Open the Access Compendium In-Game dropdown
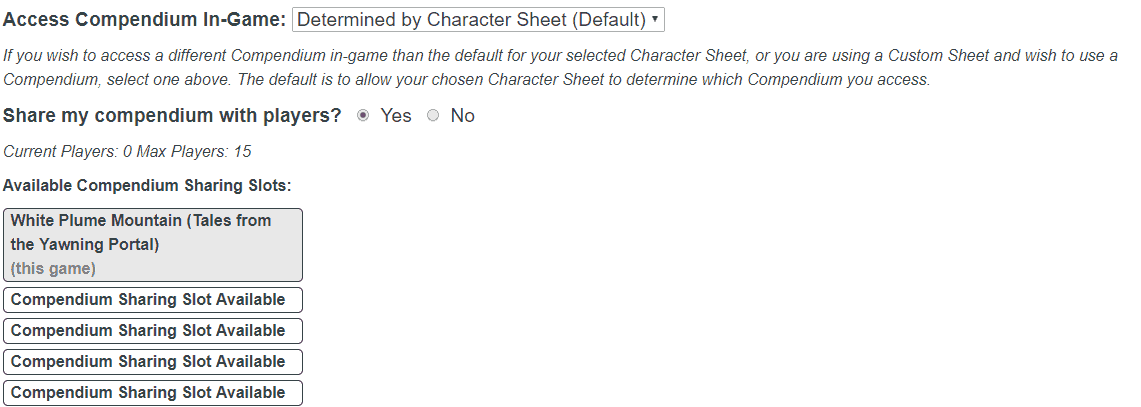The width and height of the screenshot is (1141, 407). 478,20
